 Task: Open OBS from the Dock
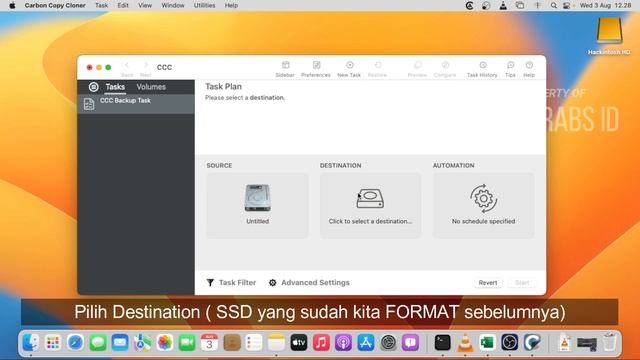(510, 342)
